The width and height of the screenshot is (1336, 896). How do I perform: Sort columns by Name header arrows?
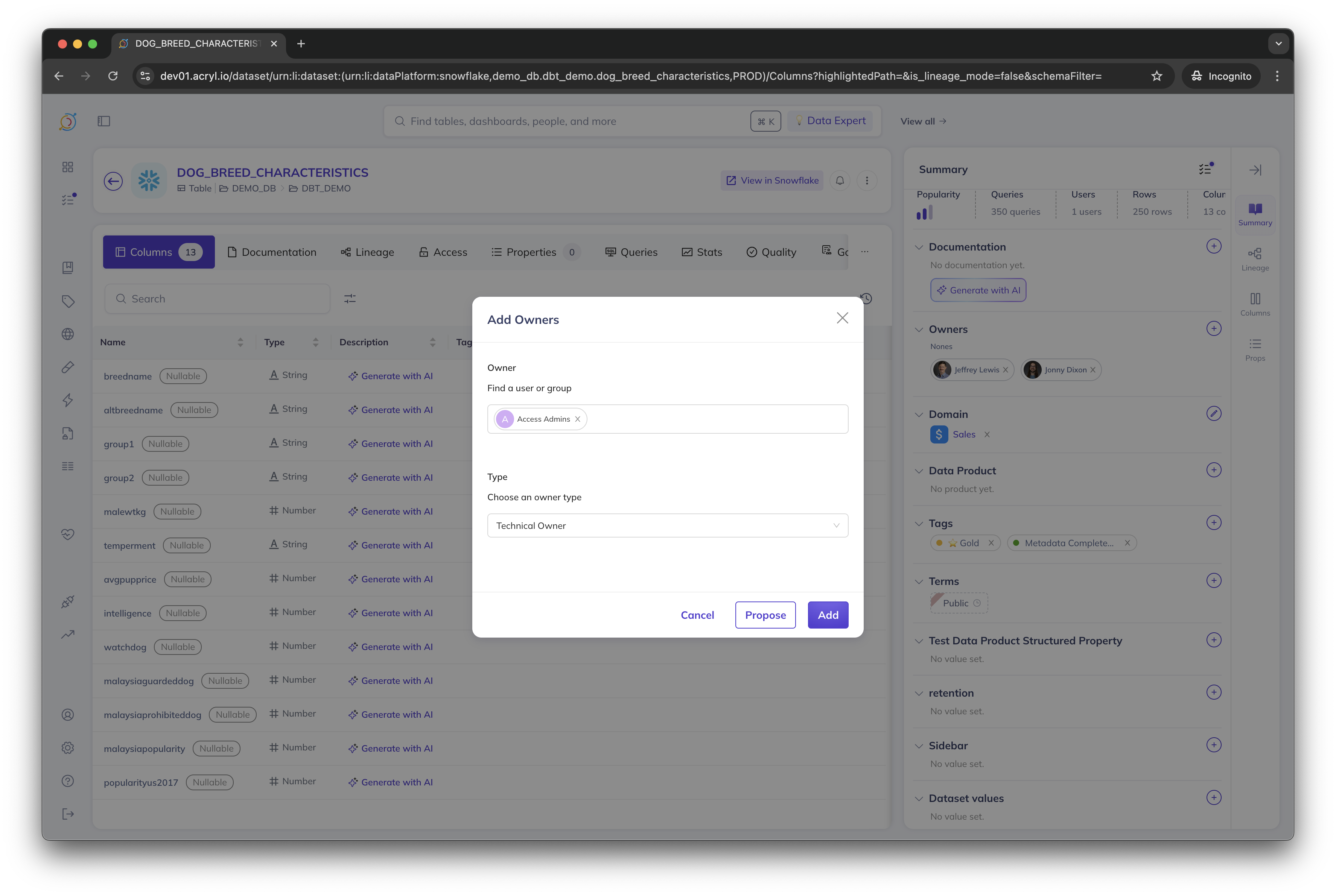pyautogui.click(x=240, y=342)
